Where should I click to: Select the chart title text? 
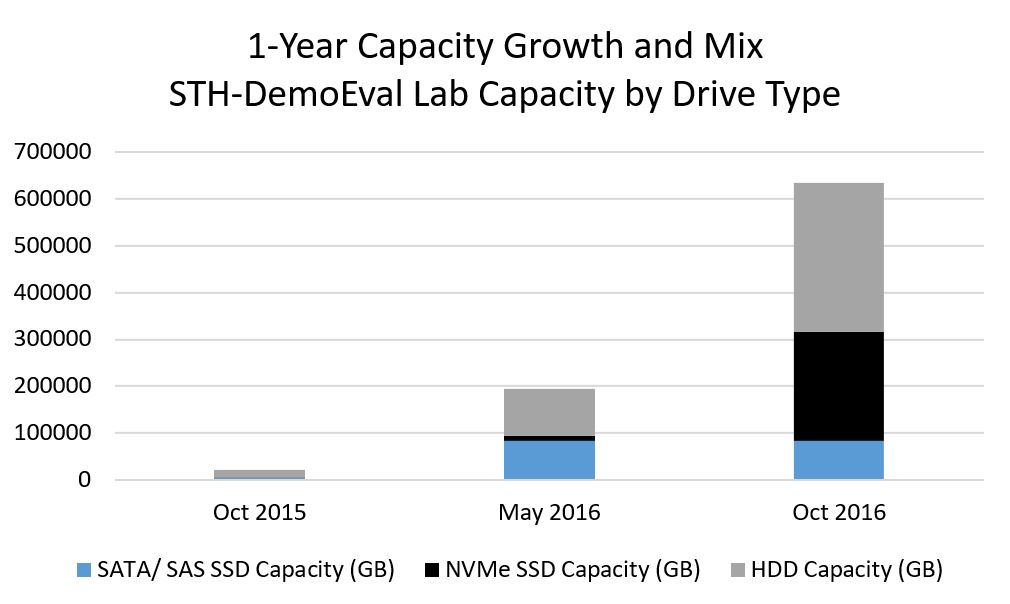click(505, 70)
